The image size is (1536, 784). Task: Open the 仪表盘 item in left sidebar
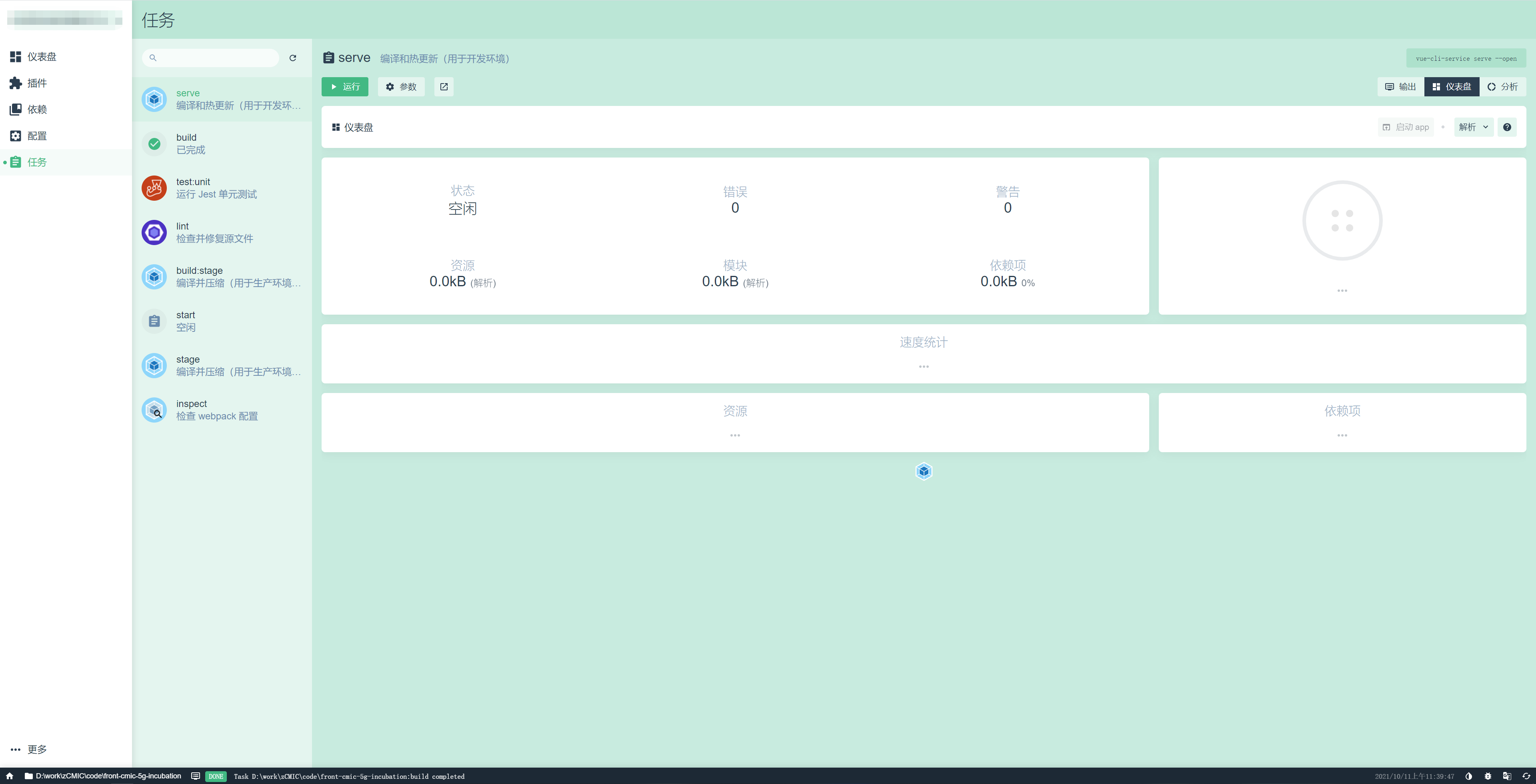click(66, 57)
